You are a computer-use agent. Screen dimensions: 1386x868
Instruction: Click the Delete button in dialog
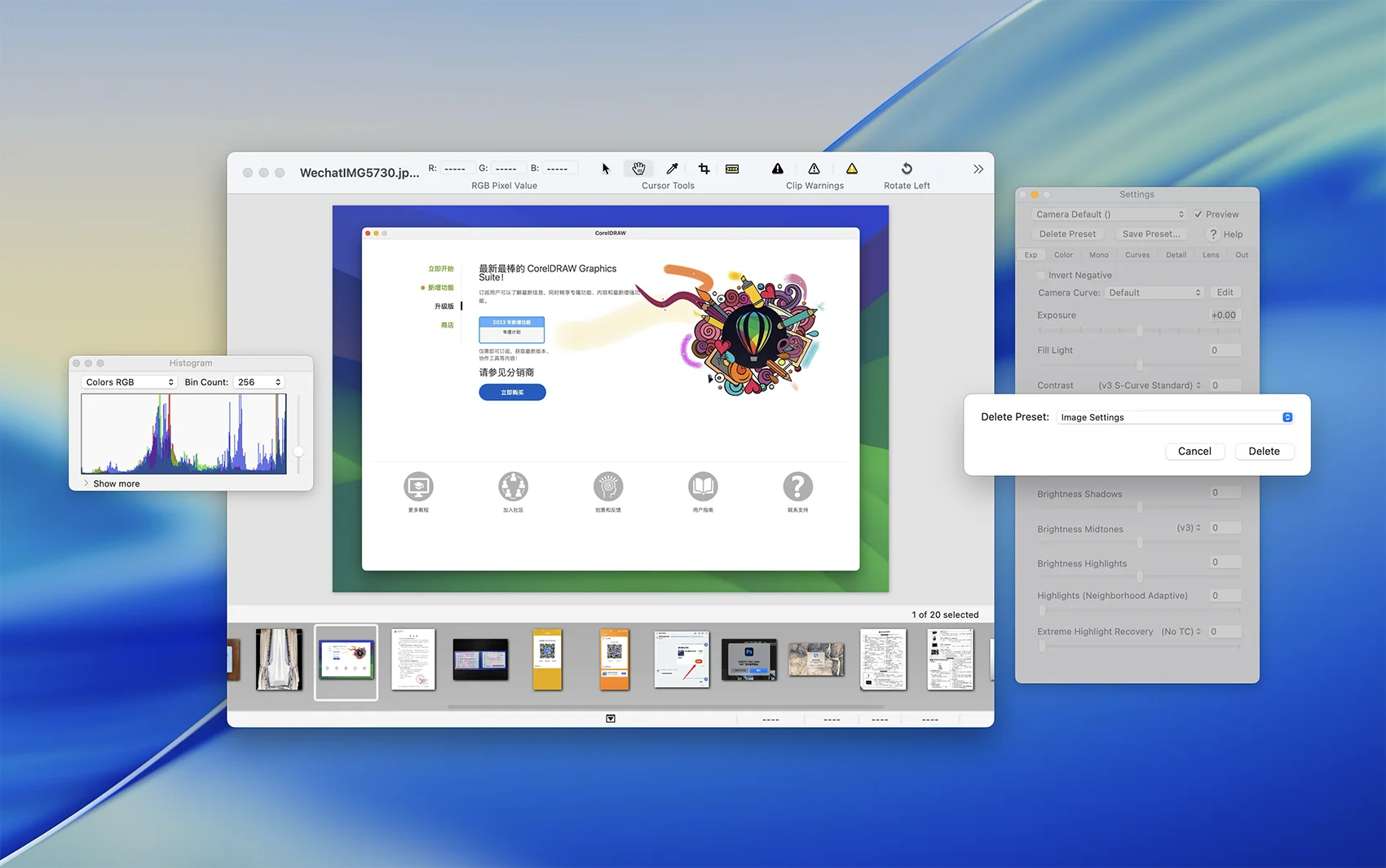pyautogui.click(x=1264, y=452)
